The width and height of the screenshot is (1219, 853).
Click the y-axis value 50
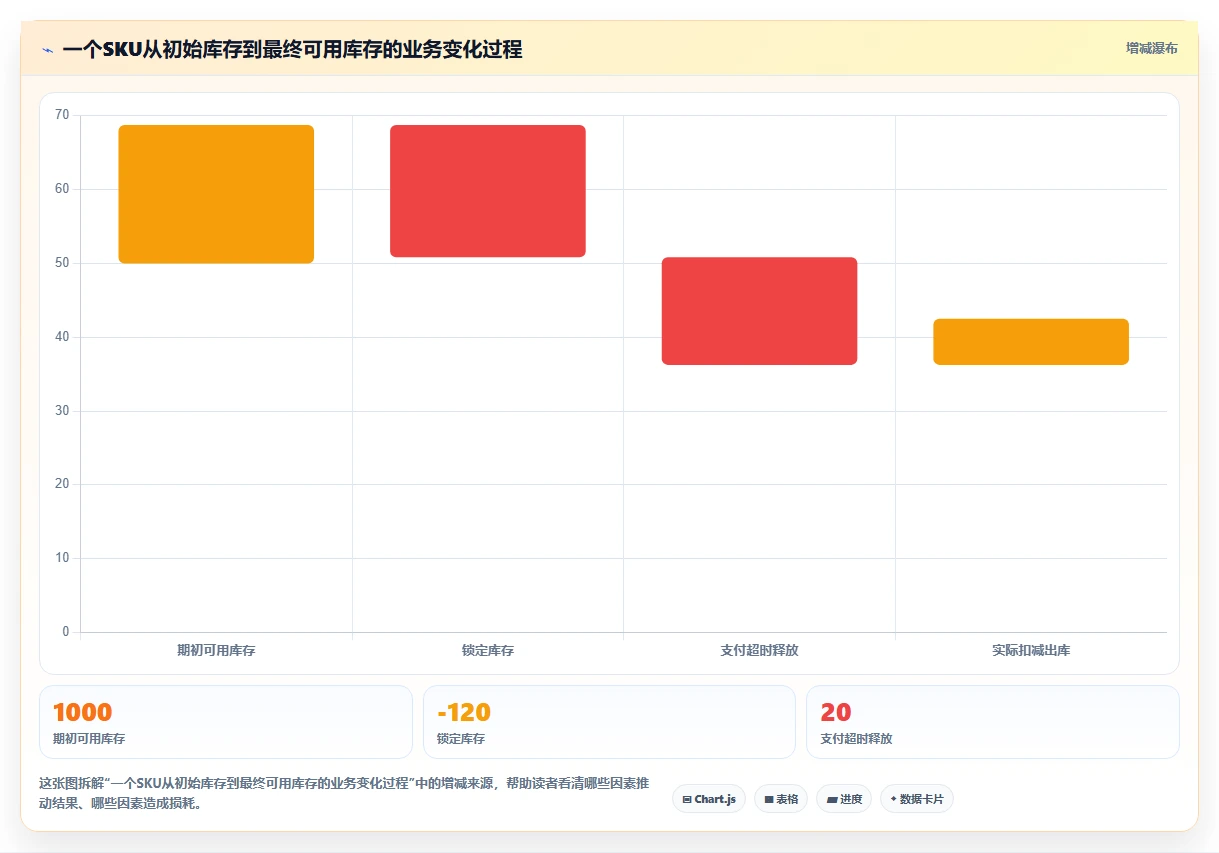click(x=62, y=263)
